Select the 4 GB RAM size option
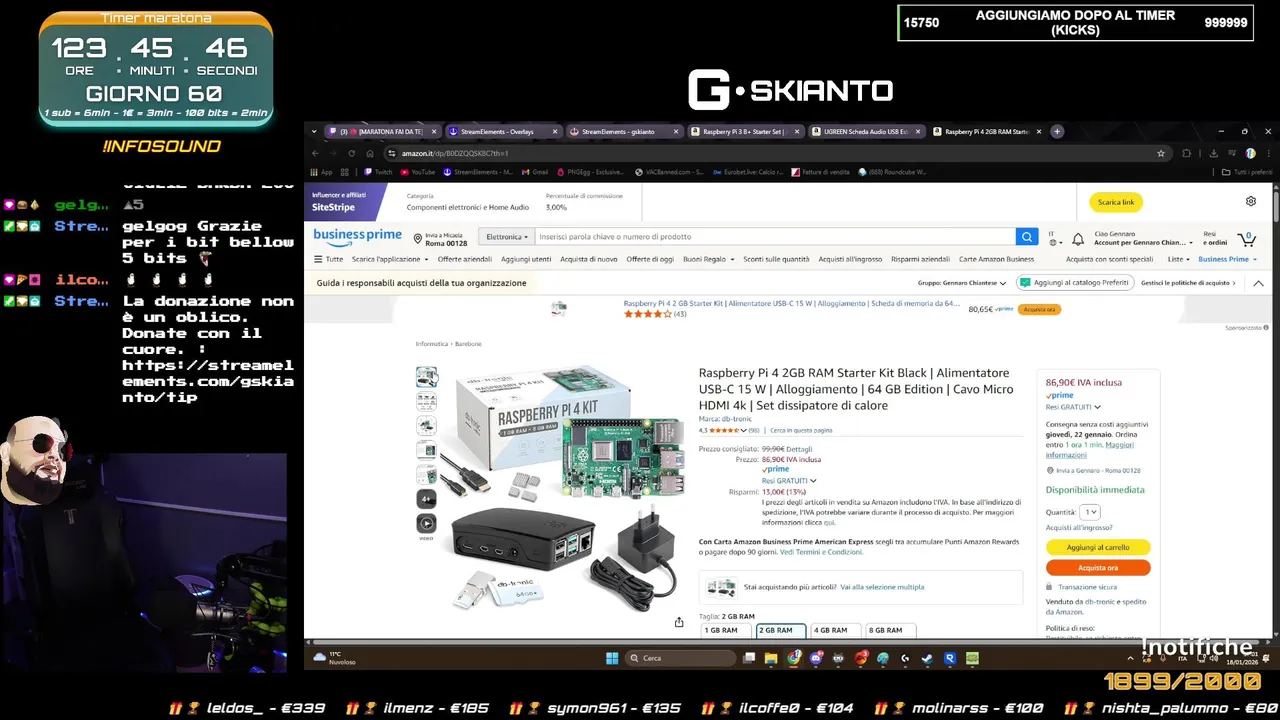This screenshot has width=1280, height=720. click(835, 631)
